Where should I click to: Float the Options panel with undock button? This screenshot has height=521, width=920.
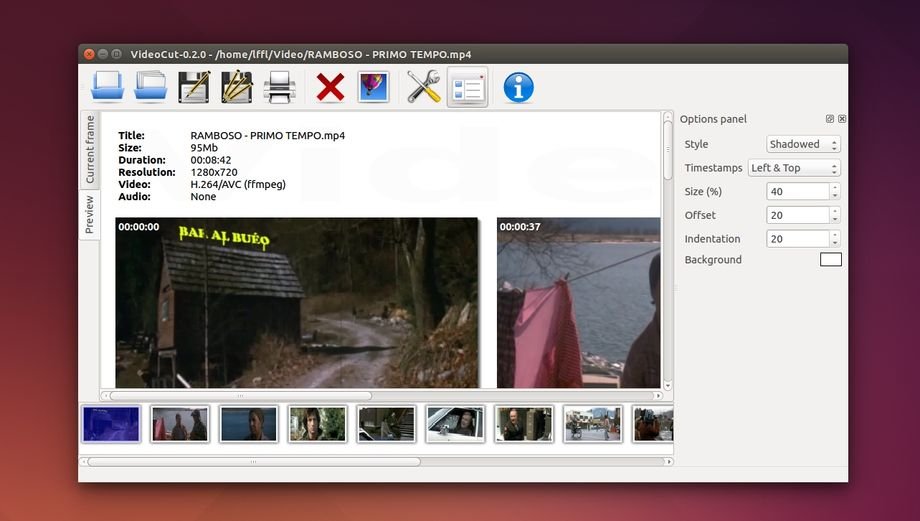[x=830, y=119]
